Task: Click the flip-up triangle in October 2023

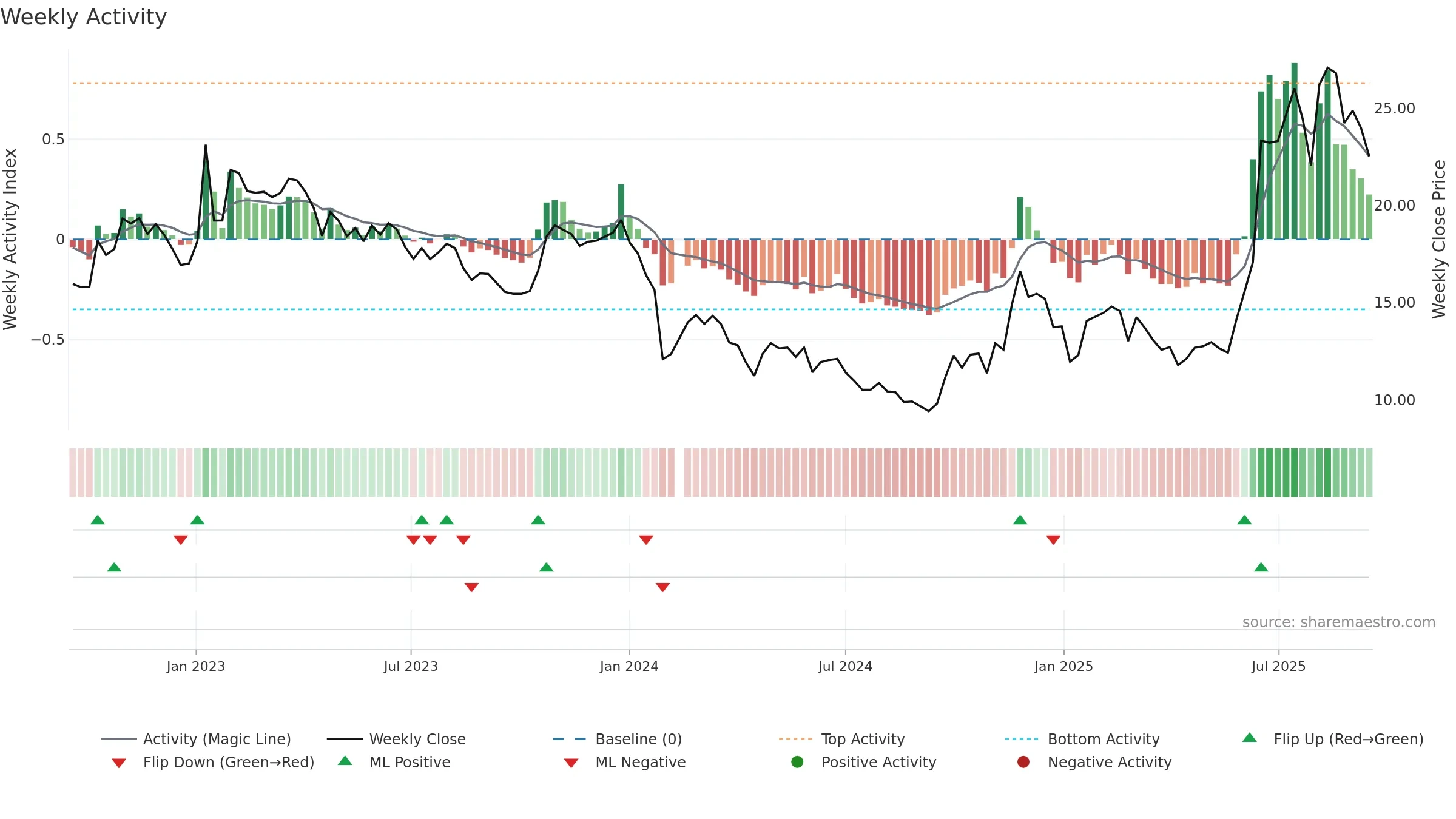Action: pyautogui.click(x=538, y=520)
